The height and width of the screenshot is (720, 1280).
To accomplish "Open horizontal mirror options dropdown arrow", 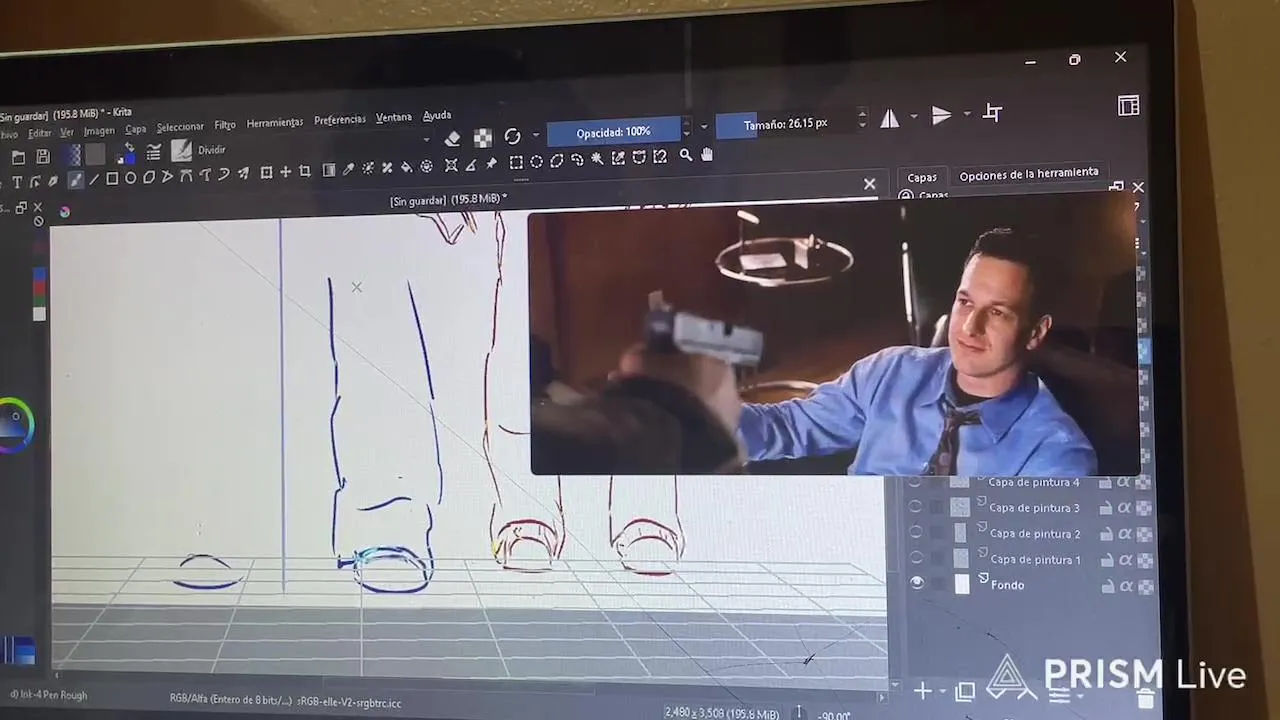I will tap(913, 117).
